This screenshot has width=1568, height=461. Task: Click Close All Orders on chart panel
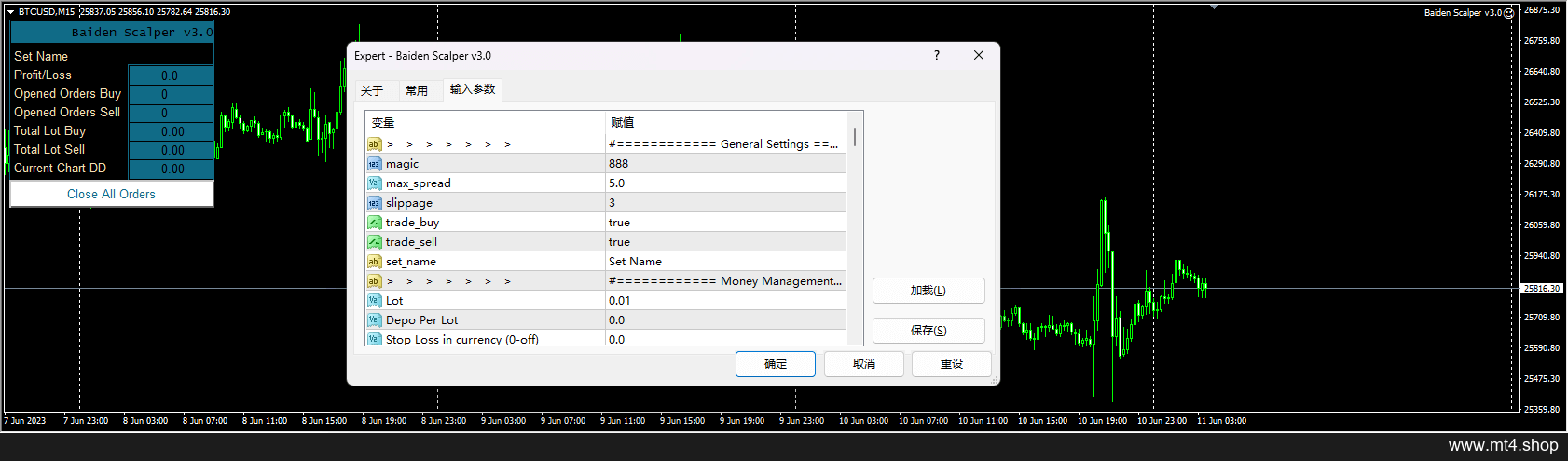(x=111, y=194)
